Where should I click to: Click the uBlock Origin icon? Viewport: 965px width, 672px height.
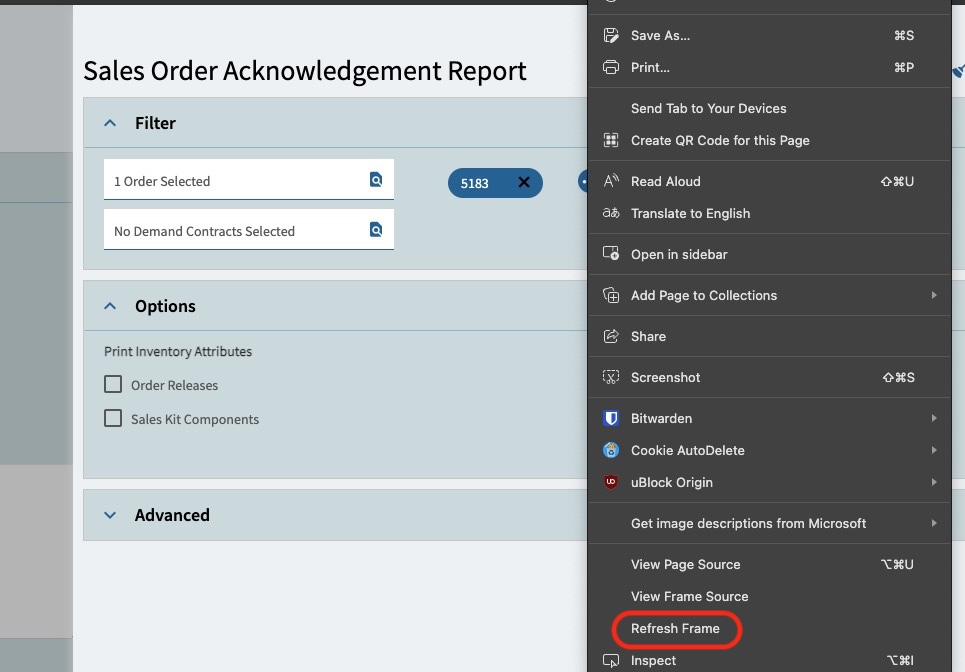click(611, 482)
